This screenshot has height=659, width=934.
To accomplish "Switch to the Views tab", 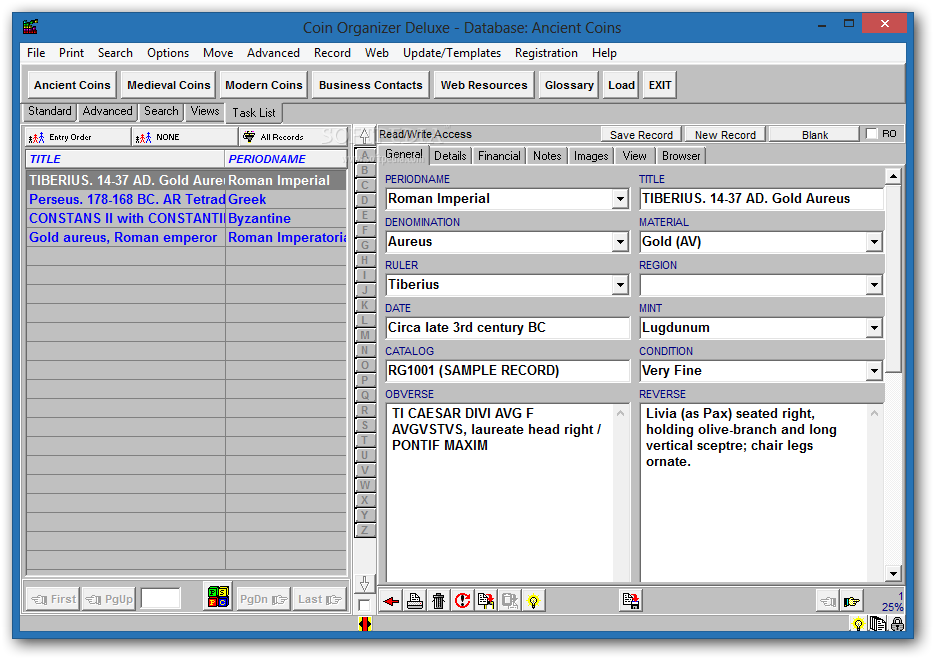I will pyautogui.click(x=205, y=111).
